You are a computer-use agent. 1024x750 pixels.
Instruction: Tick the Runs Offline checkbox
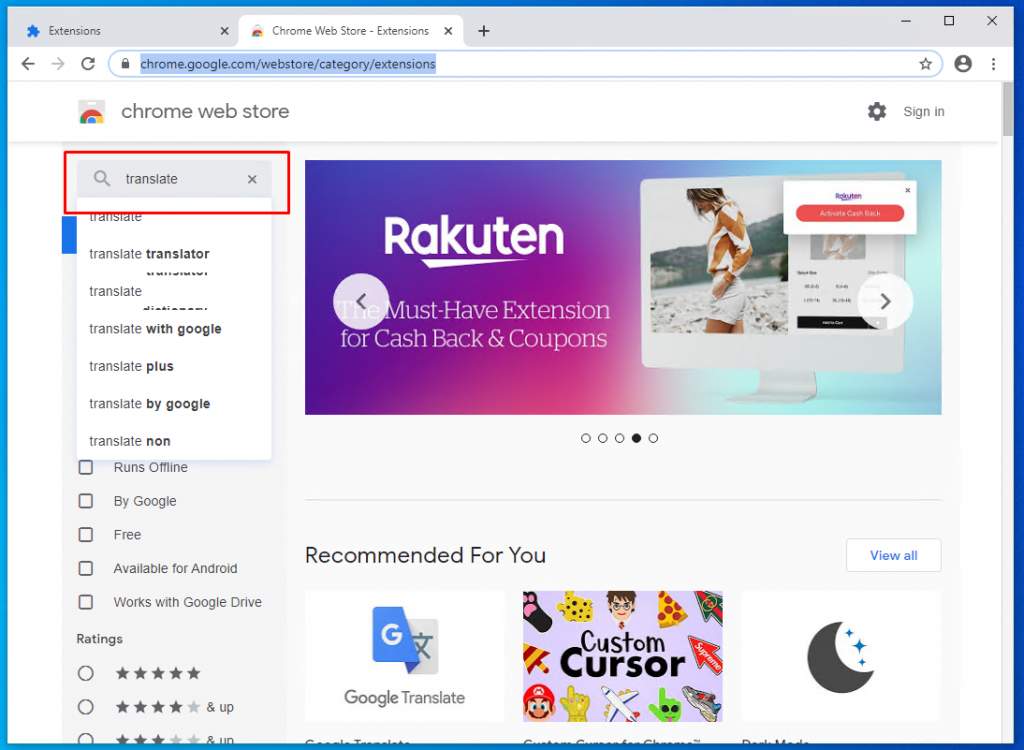click(86, 467)
